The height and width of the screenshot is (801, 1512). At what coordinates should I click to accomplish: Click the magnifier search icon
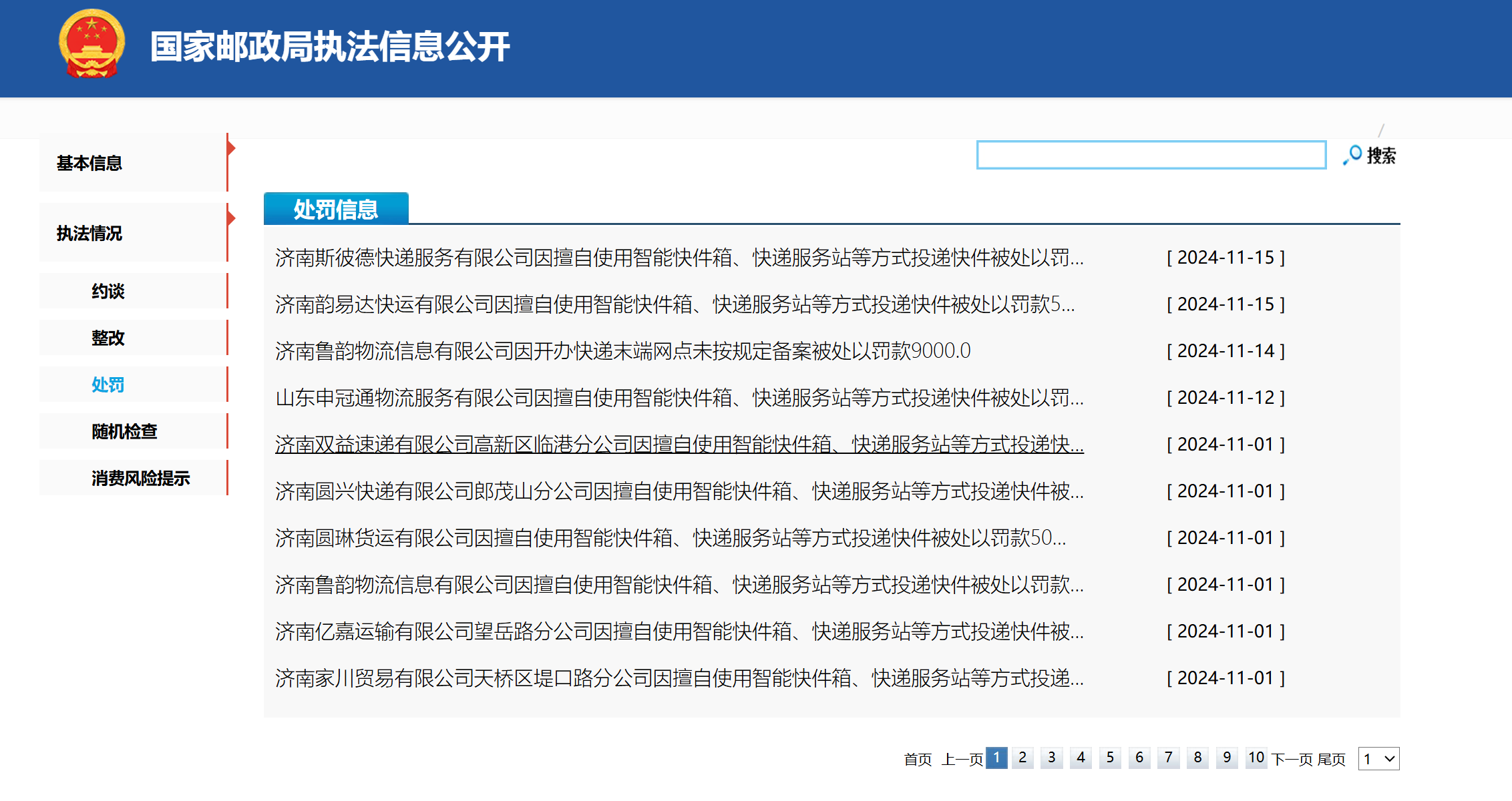(x=1352, y=155)
